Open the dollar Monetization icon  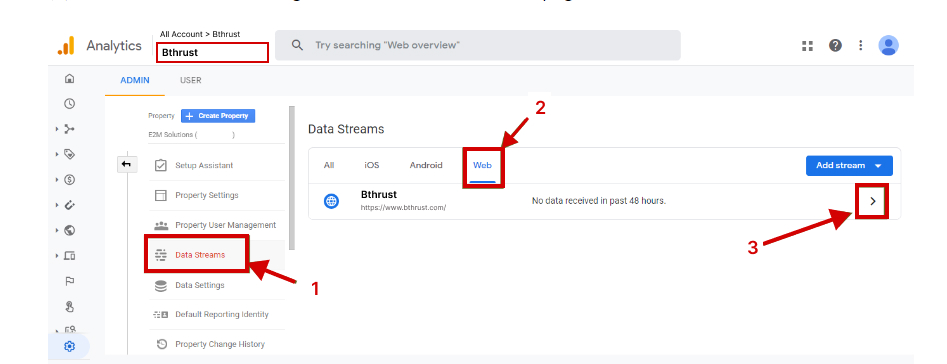click(x=69, y=179)
